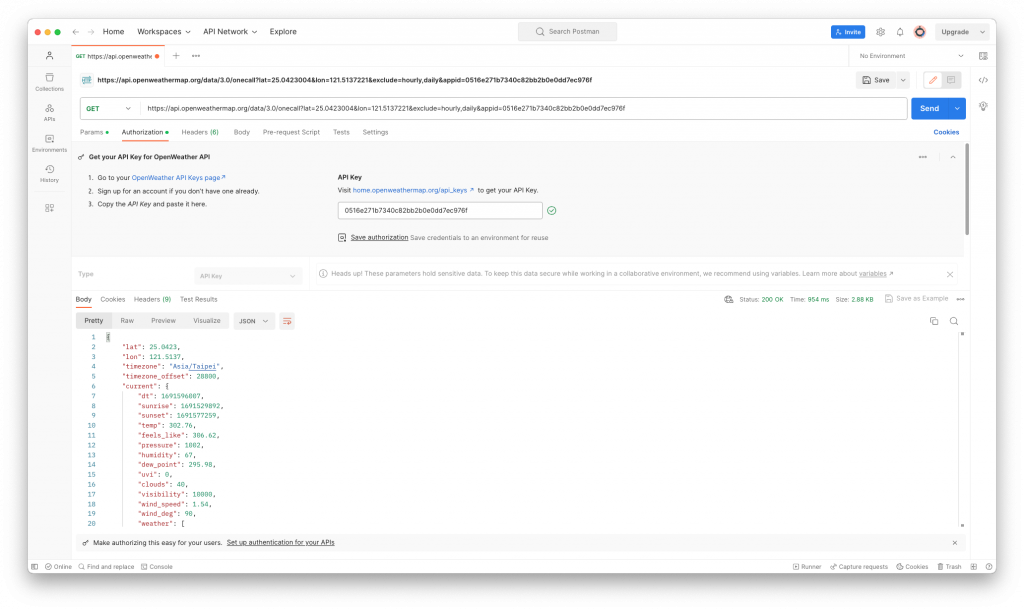
Task: Focus the Search Postman field
Action: click(x=567, y=31)
